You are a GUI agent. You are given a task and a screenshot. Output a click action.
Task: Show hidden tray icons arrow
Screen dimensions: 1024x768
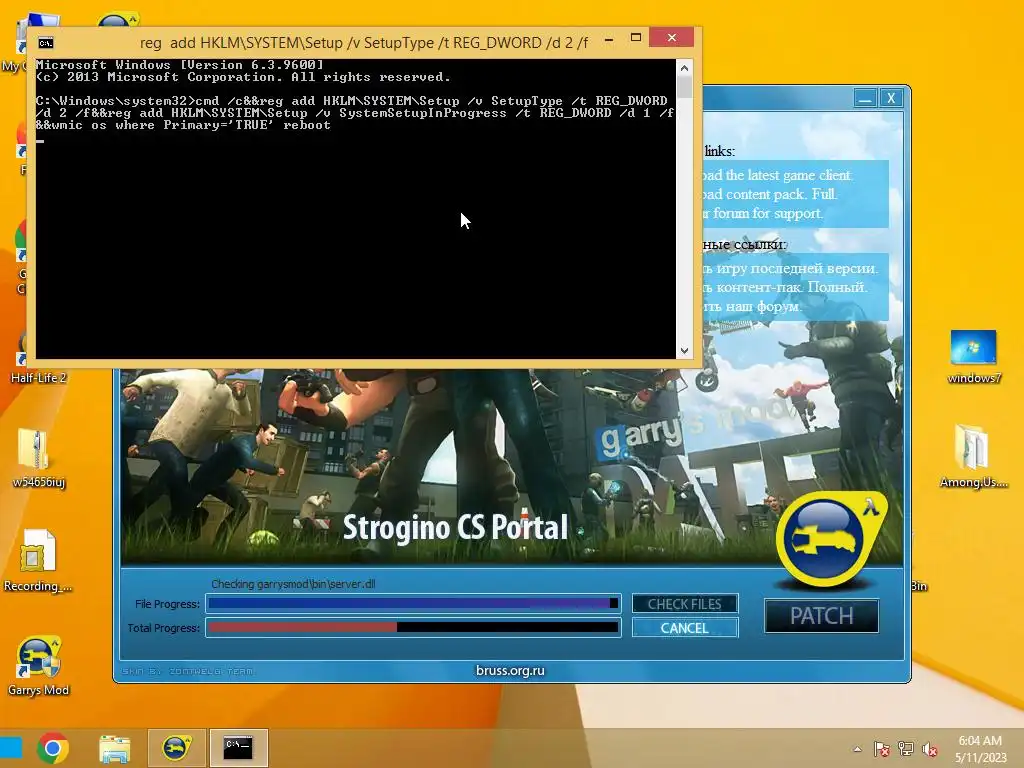coord(857,749)
